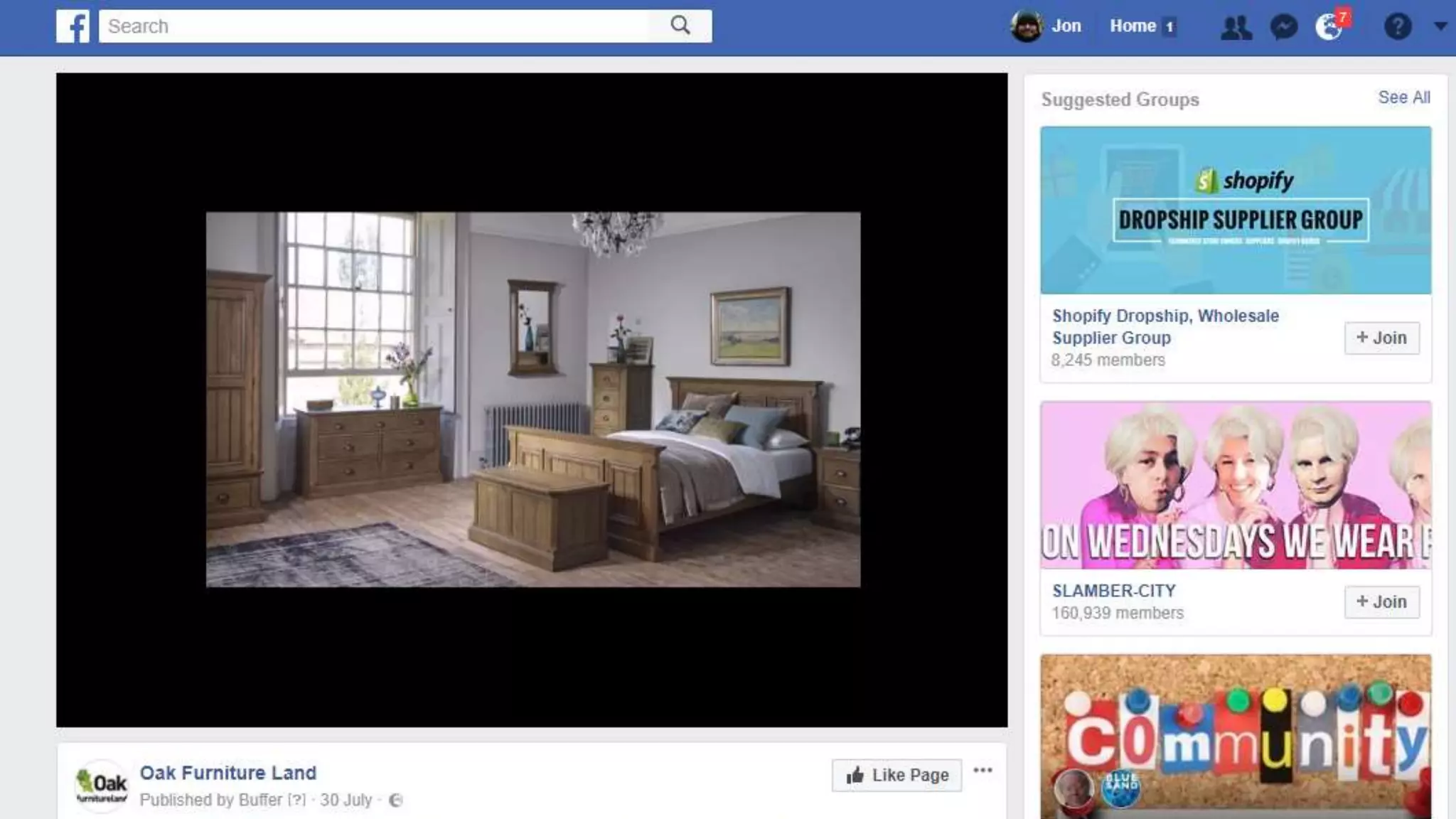Join the SLAMBER-CITY group
This screenshot has width=1456, height=819.
coord(1381,601)
